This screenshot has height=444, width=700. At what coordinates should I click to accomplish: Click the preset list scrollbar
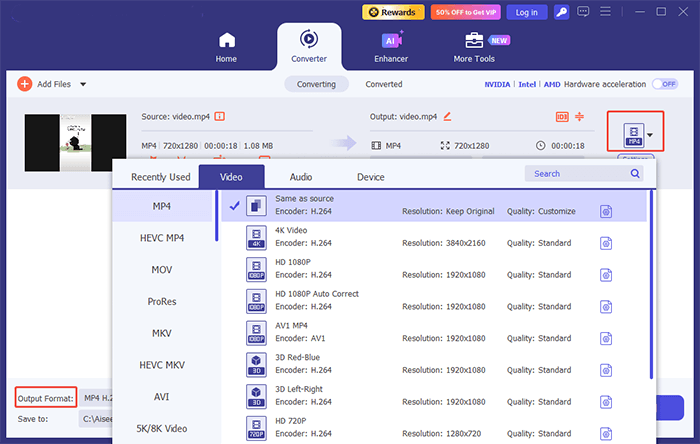(651, 285)
